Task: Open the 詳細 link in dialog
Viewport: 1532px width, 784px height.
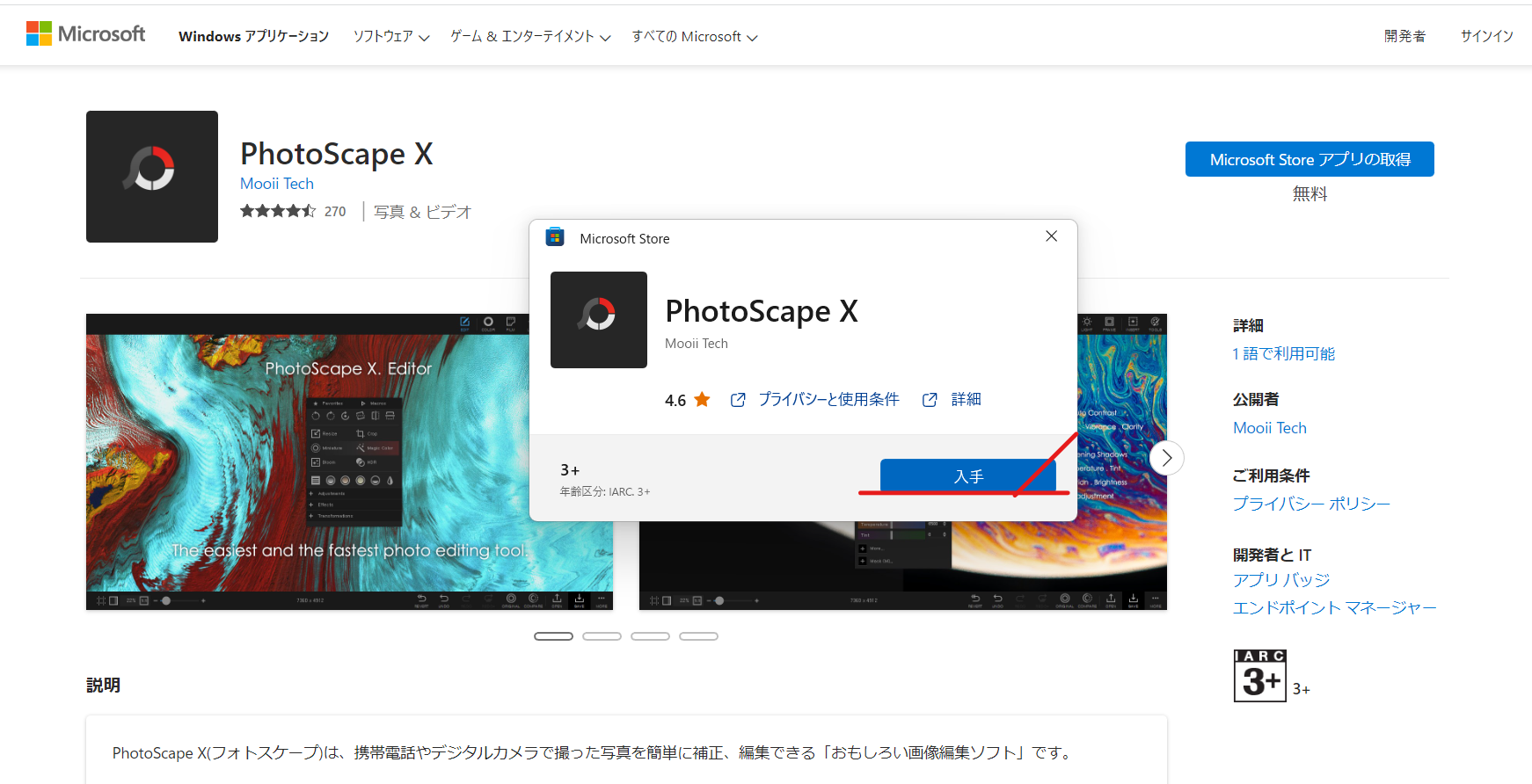Action: click(966, 400)
